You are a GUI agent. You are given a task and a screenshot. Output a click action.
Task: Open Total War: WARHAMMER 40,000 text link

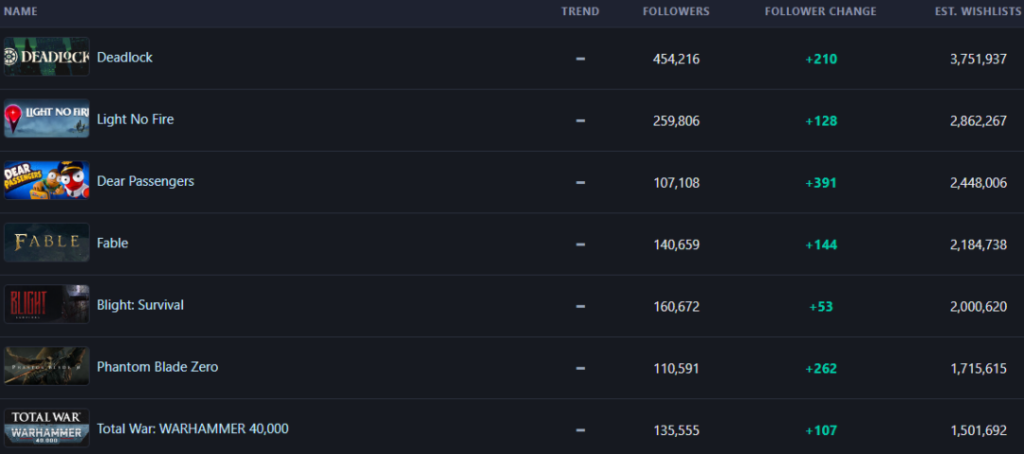193,429
